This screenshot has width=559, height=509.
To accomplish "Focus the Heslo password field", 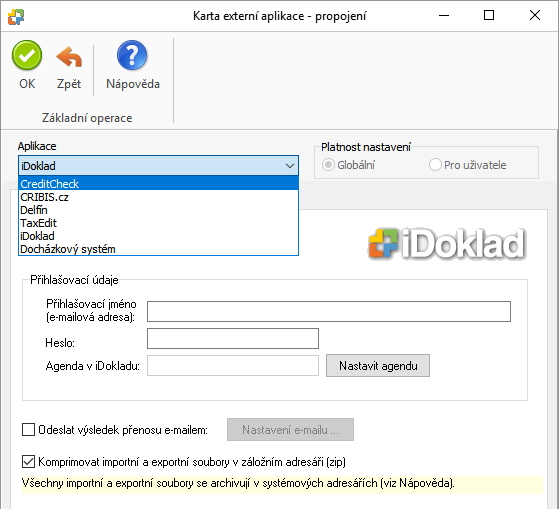I will point(233,338).
